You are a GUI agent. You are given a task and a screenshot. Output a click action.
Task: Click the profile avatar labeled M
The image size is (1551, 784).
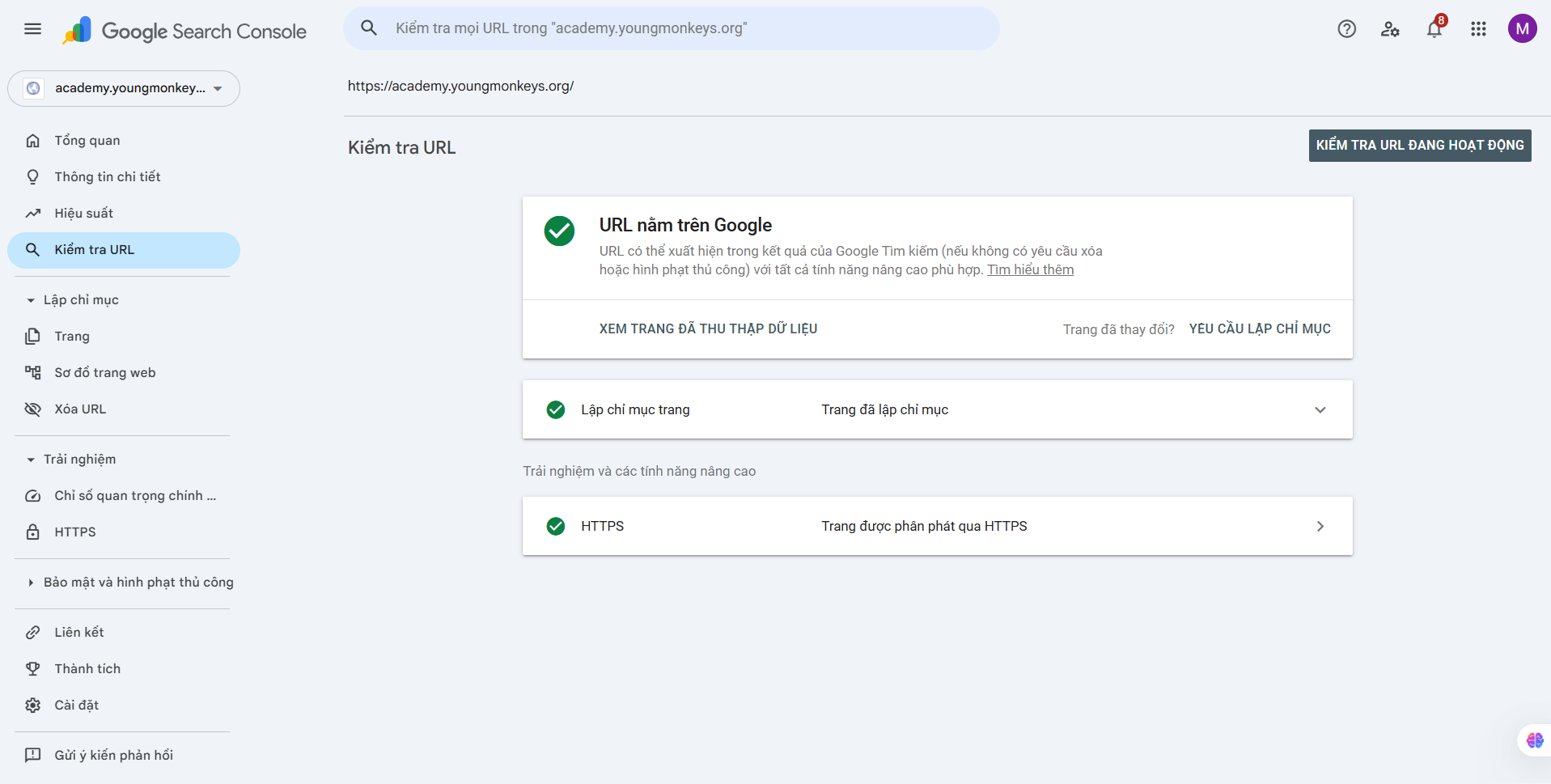point(1523,28)
